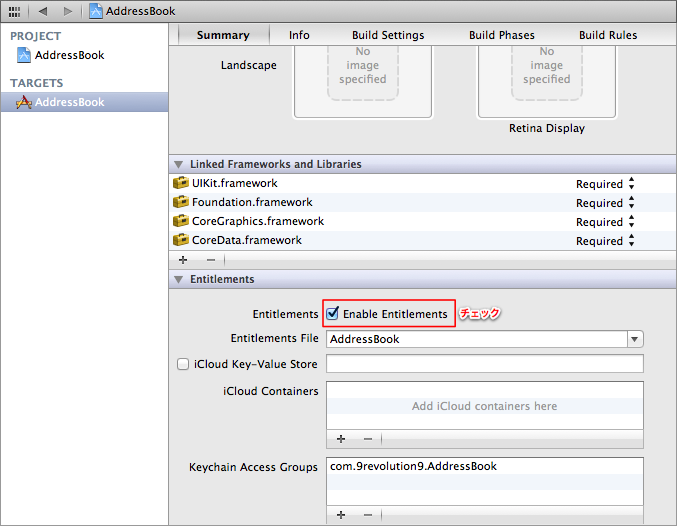The height and width of the screenshot is (526, 677).
Task: Change CoreData.framework Required stepper
Action: [x=631, y=241]
